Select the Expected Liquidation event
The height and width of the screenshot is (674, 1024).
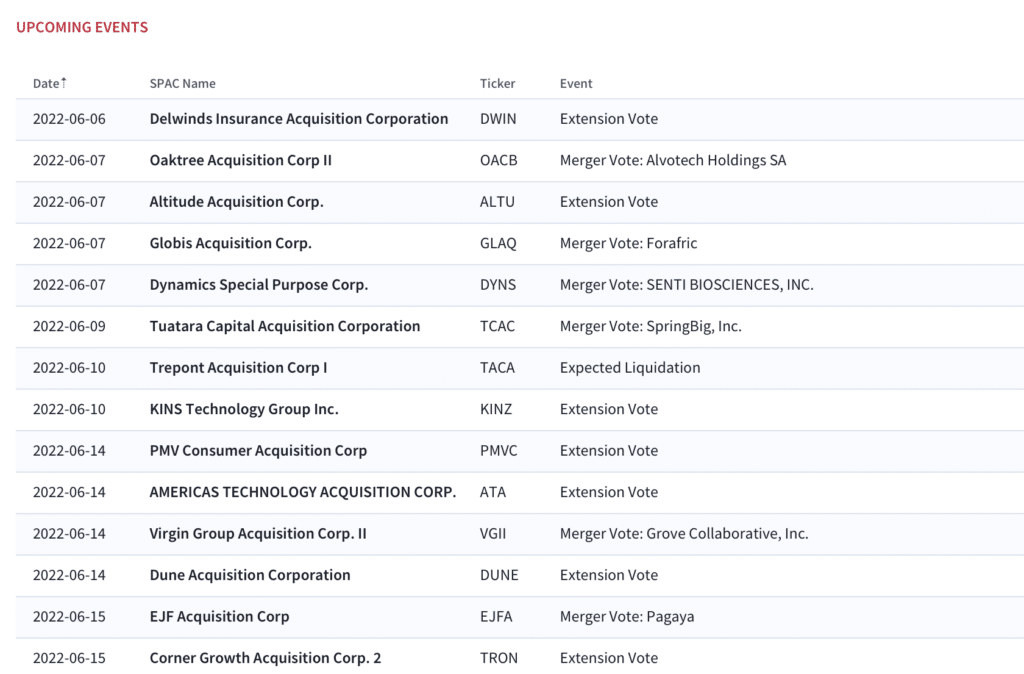[630, 368]
